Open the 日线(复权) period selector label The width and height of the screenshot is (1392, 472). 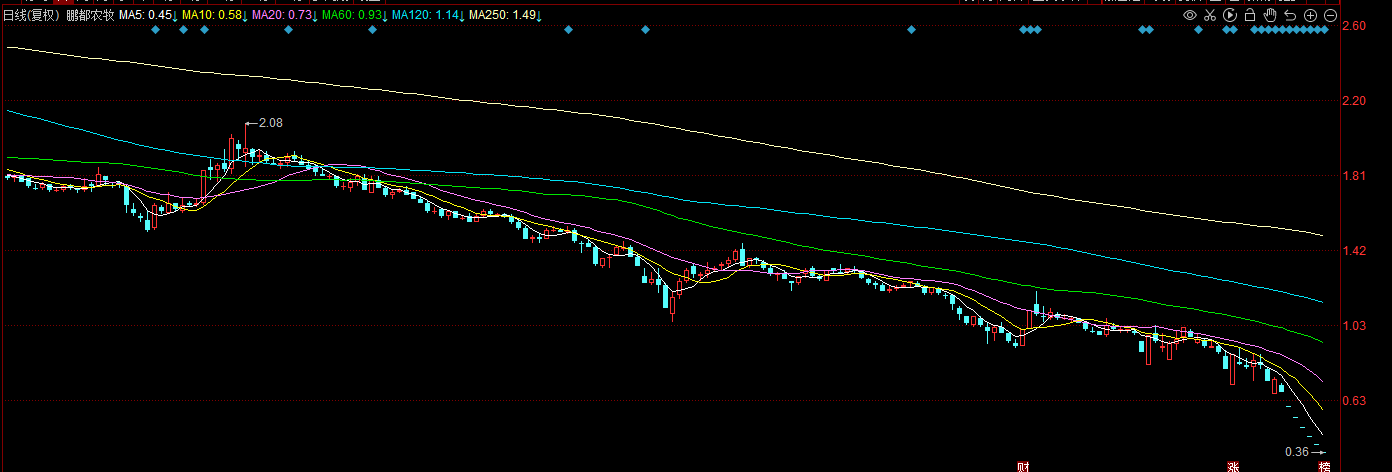(32, 16)
